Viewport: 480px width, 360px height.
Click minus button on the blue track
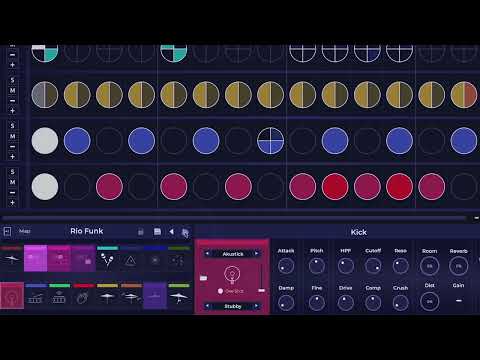(12, 146)
